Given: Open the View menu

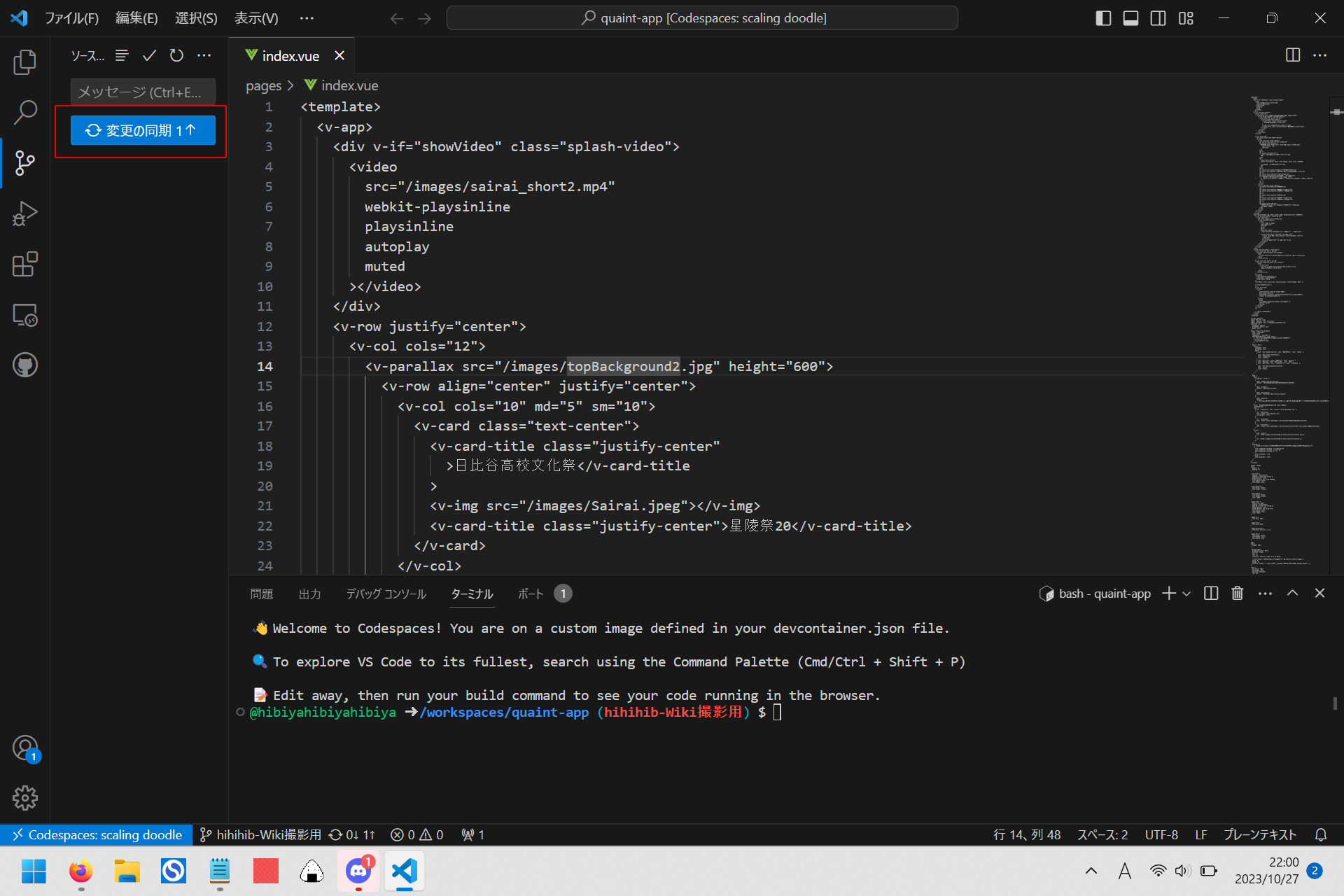Looking at the screenshot, I should [256, 18].
